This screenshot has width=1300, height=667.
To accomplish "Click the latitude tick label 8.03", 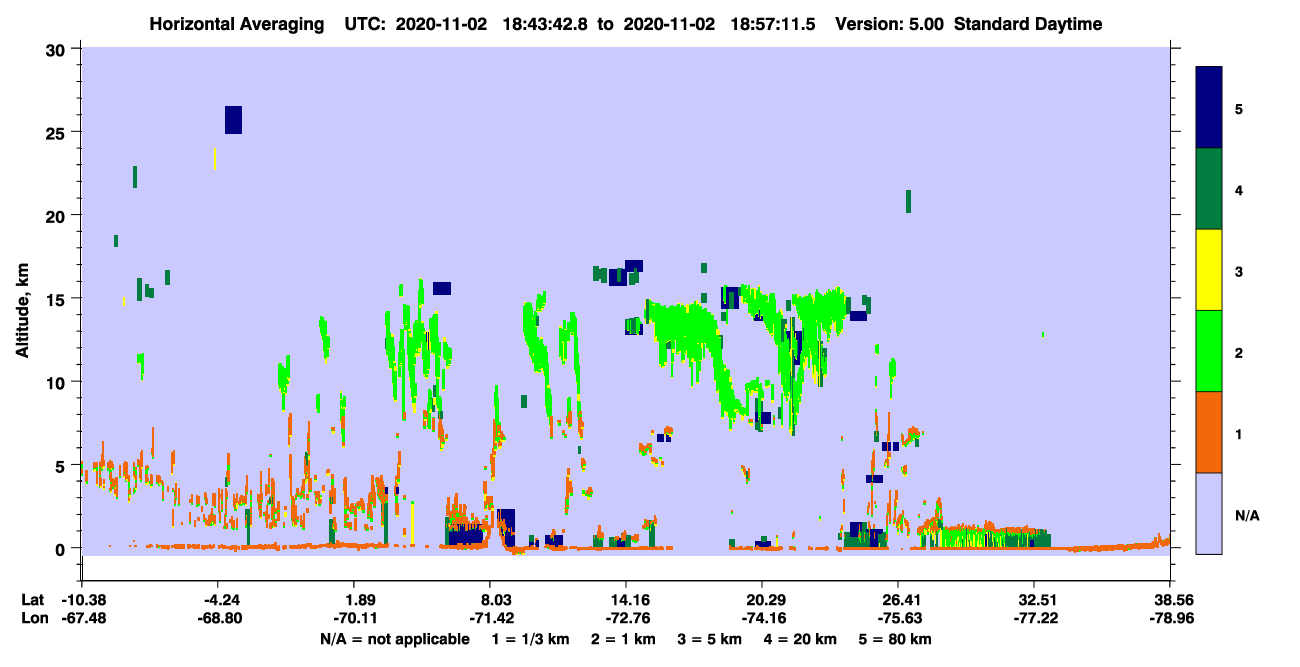I will pos(489,600).
